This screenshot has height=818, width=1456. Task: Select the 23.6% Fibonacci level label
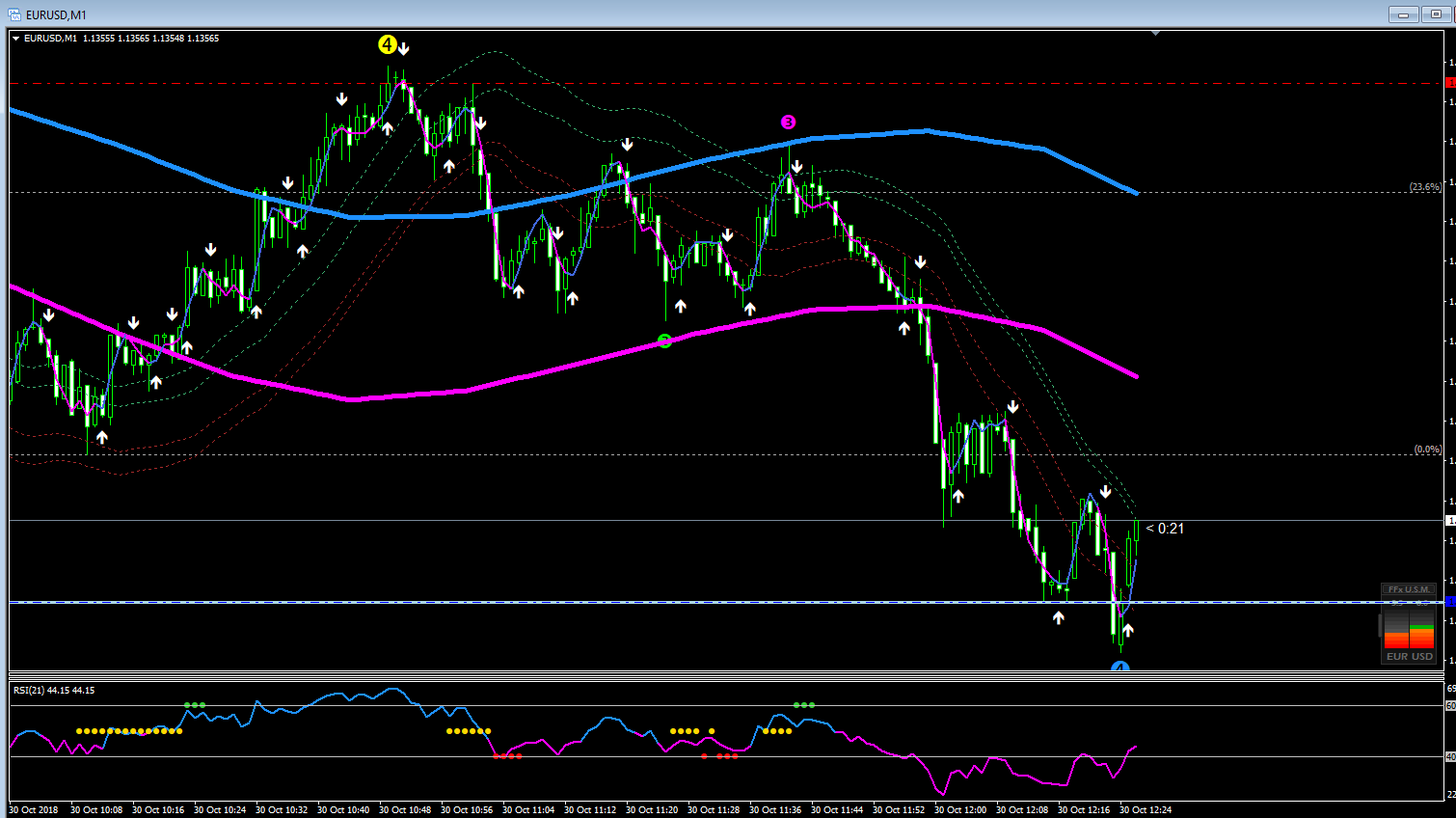coord(1425,186)
